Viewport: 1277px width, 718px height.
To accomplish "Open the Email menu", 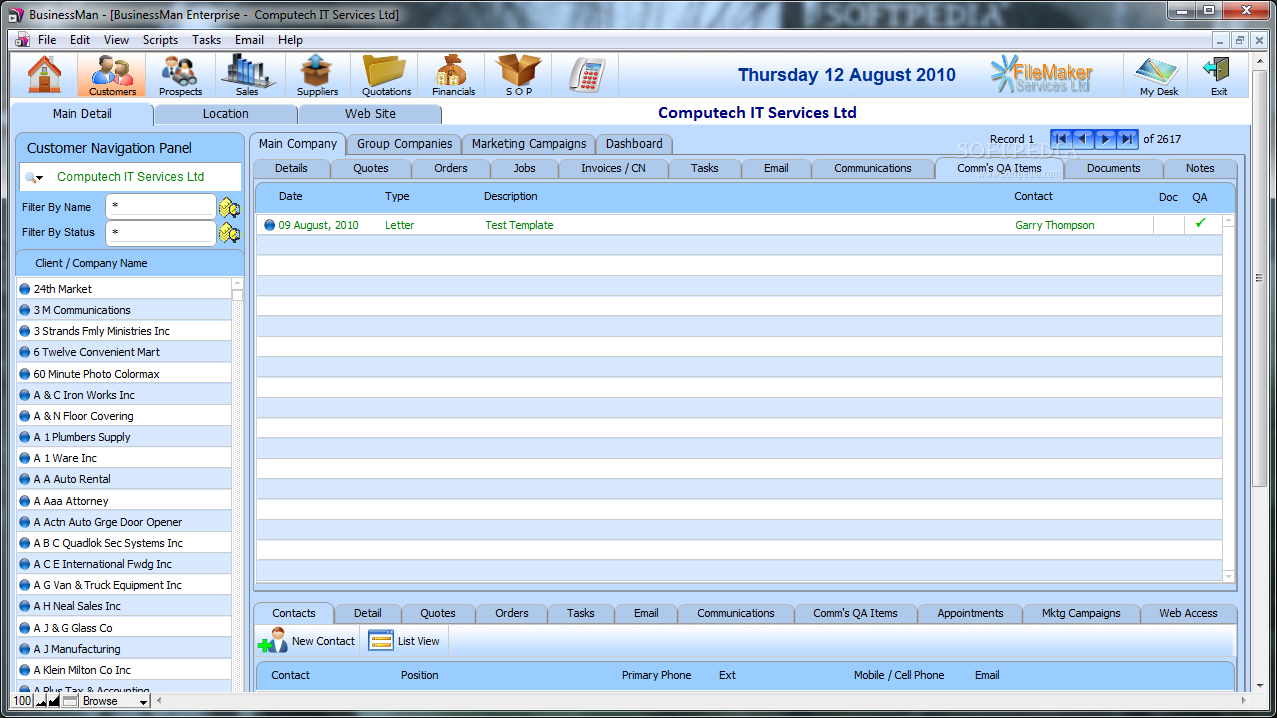I will coord(249,40).
